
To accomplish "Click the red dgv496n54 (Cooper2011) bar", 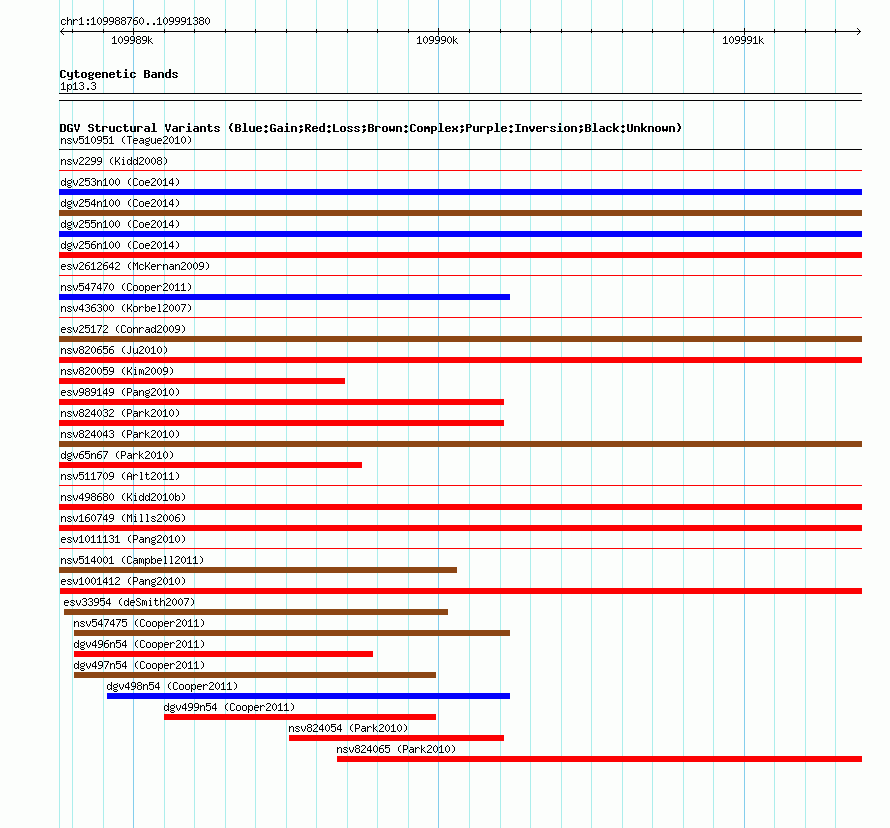I will [x=223, y=654].
